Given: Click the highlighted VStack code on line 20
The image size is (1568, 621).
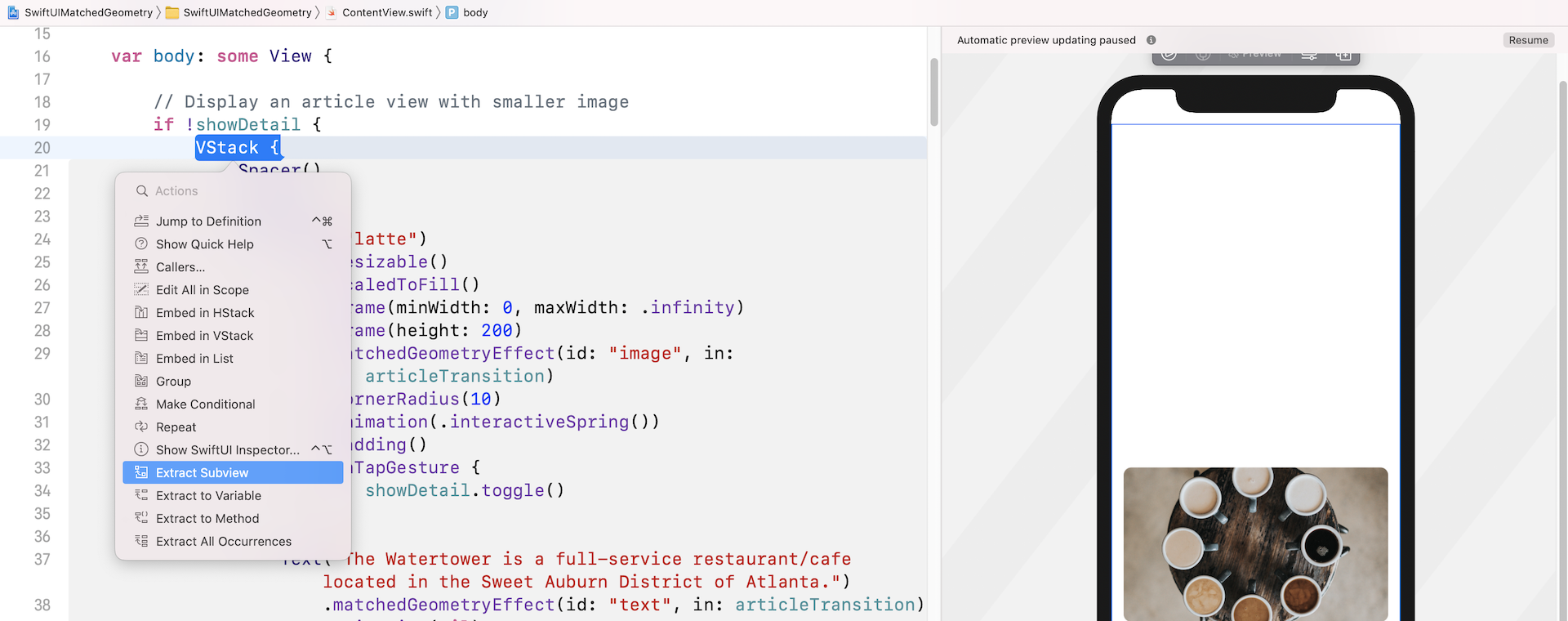Looking at the screenshot, I should click(238, 148).
